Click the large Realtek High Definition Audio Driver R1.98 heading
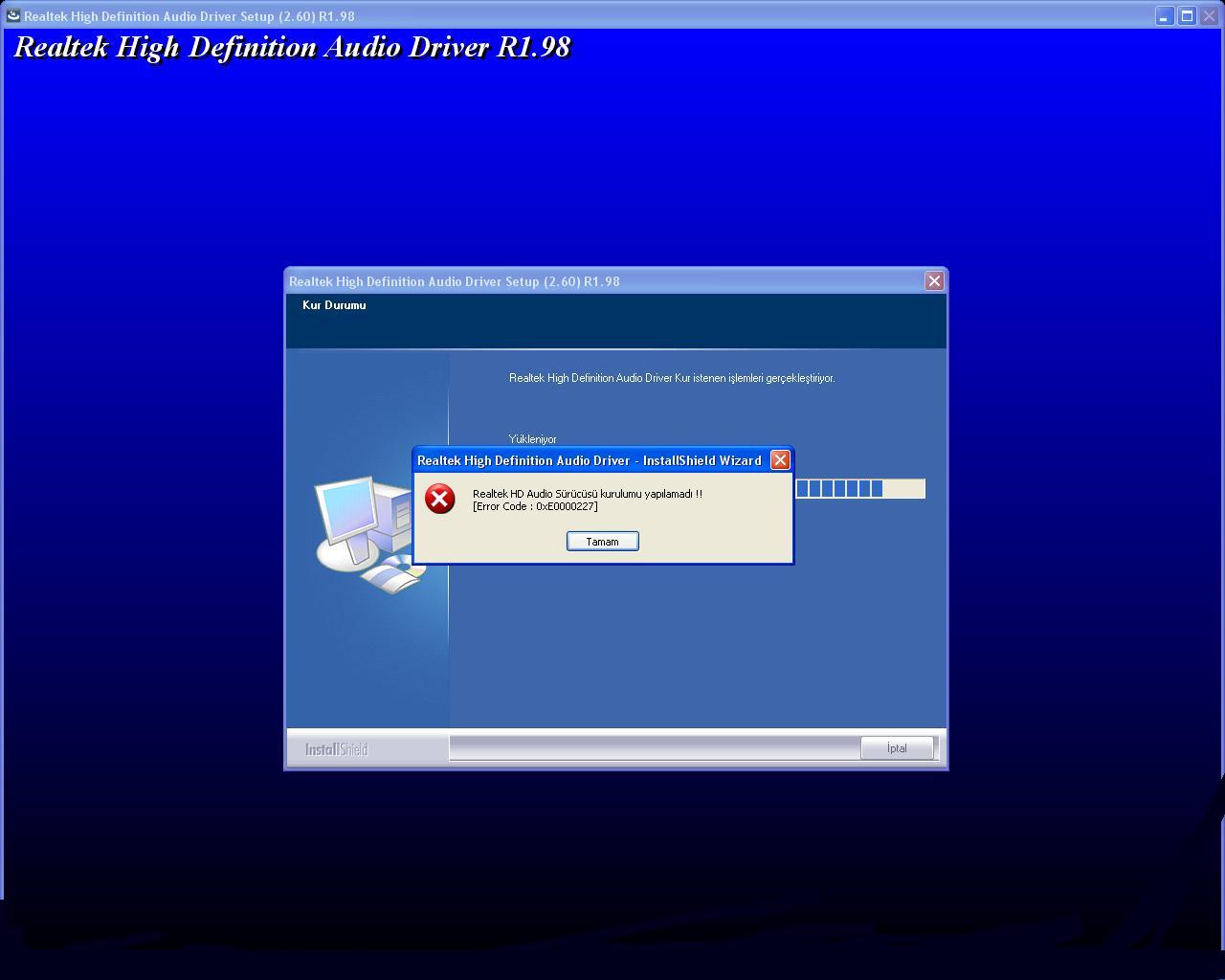Screen dimensions: 1225x980 coord(292,47)
